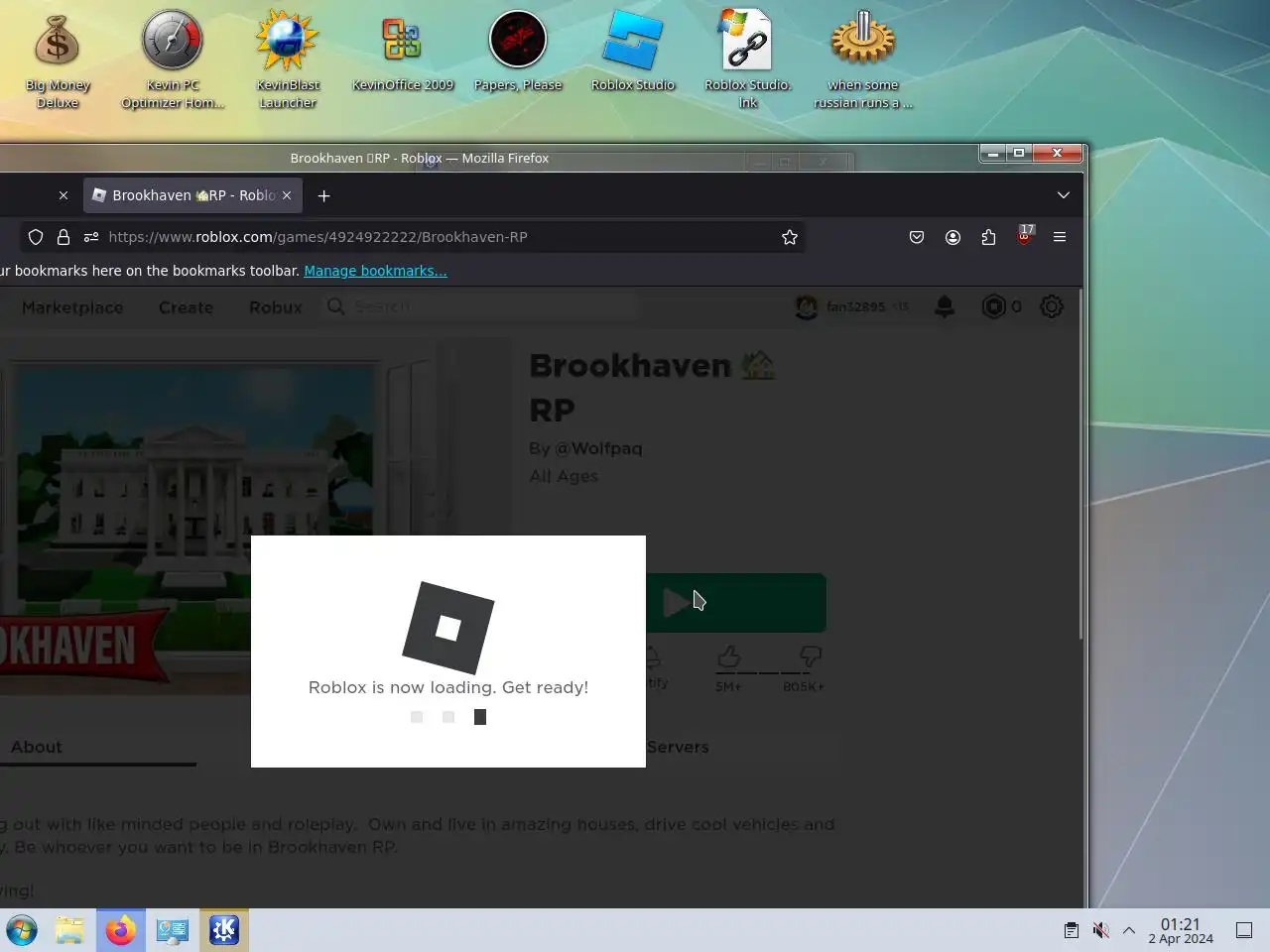
Task: Open KevinOffice 2009 desktop icon
Action: point(403,52)
